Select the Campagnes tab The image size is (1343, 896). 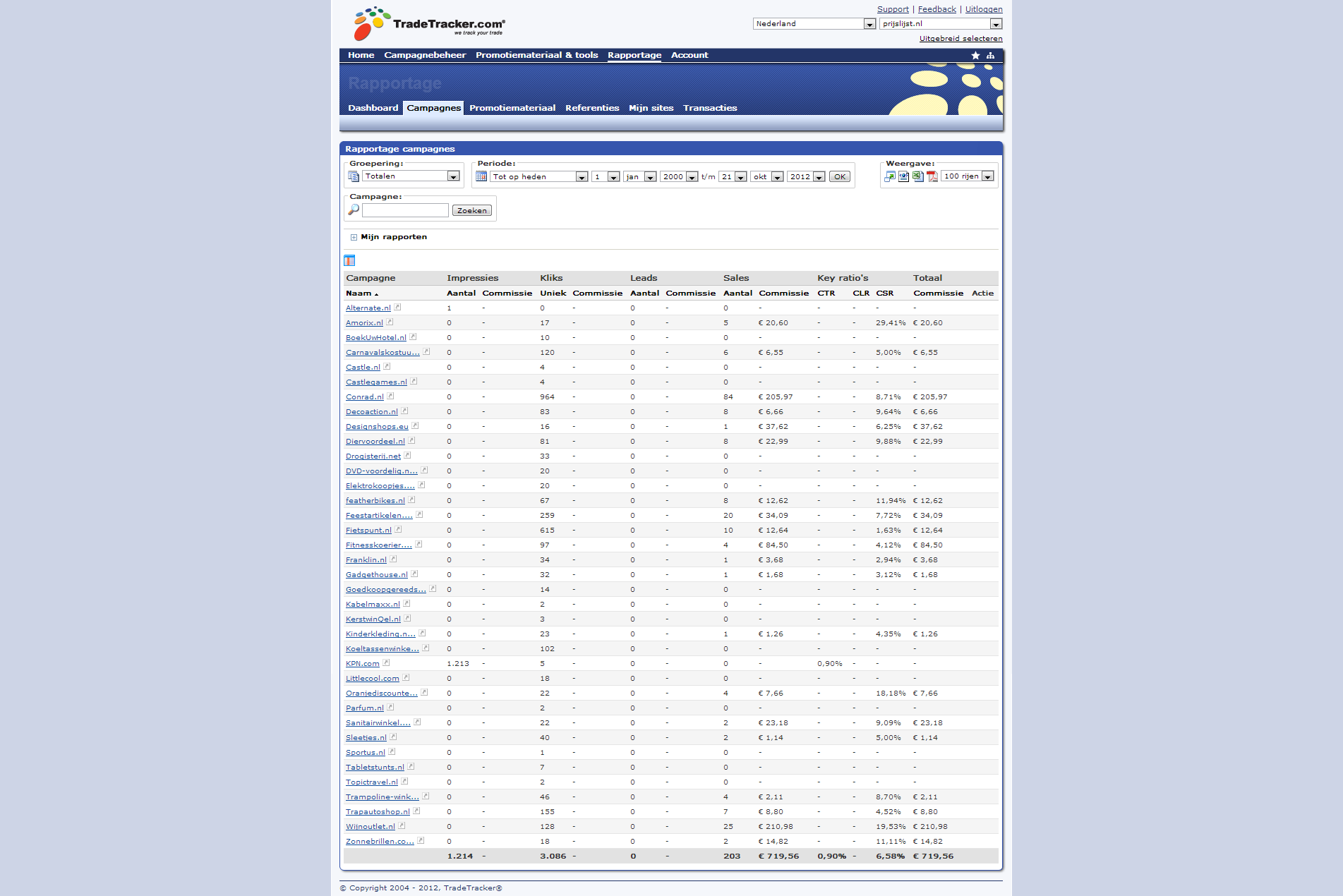(x=433, y=108)
